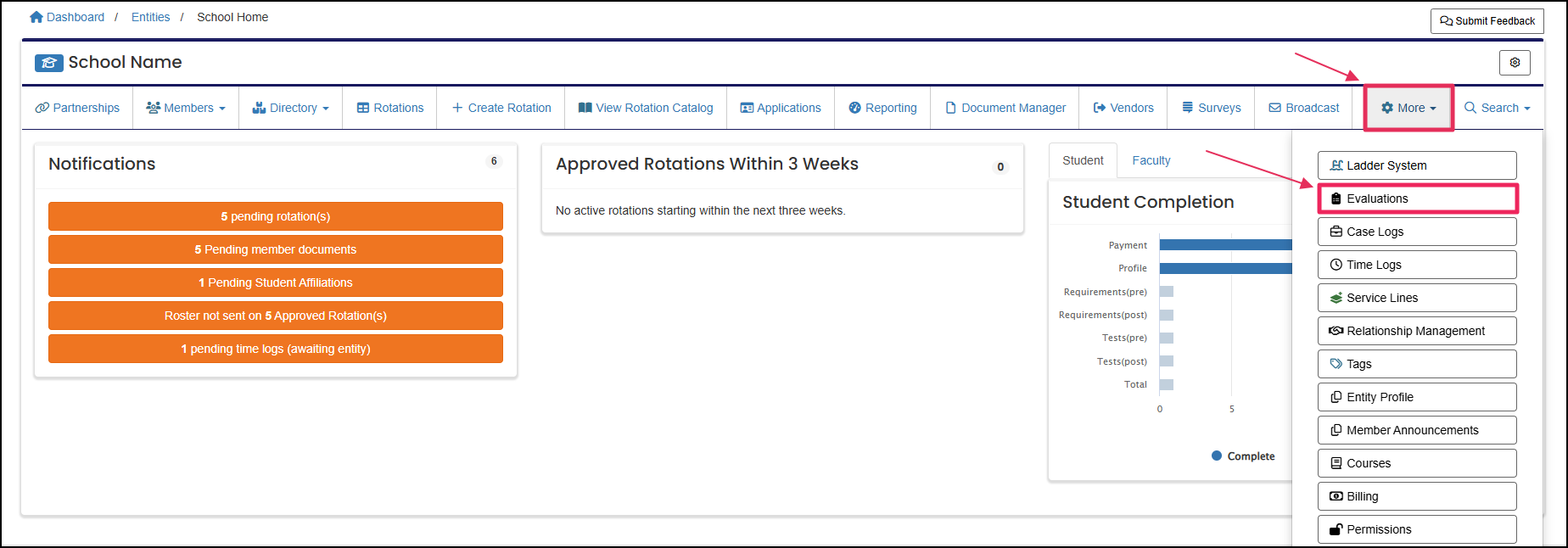Expand the Members dropdown
The height and width of the screenshot is (548, 1568).
click(x=186, y=108)
